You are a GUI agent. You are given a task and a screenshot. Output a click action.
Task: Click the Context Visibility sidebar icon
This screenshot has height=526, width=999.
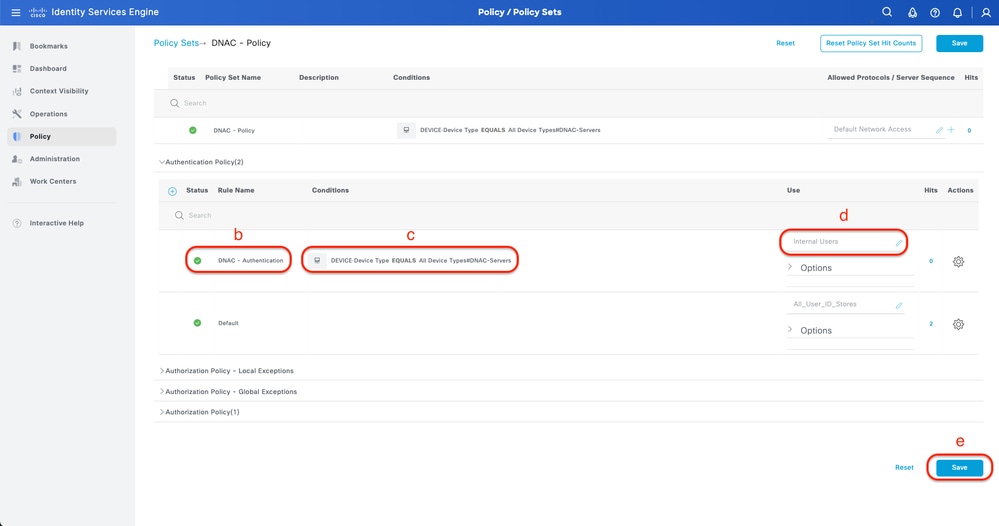pos(17,91)
